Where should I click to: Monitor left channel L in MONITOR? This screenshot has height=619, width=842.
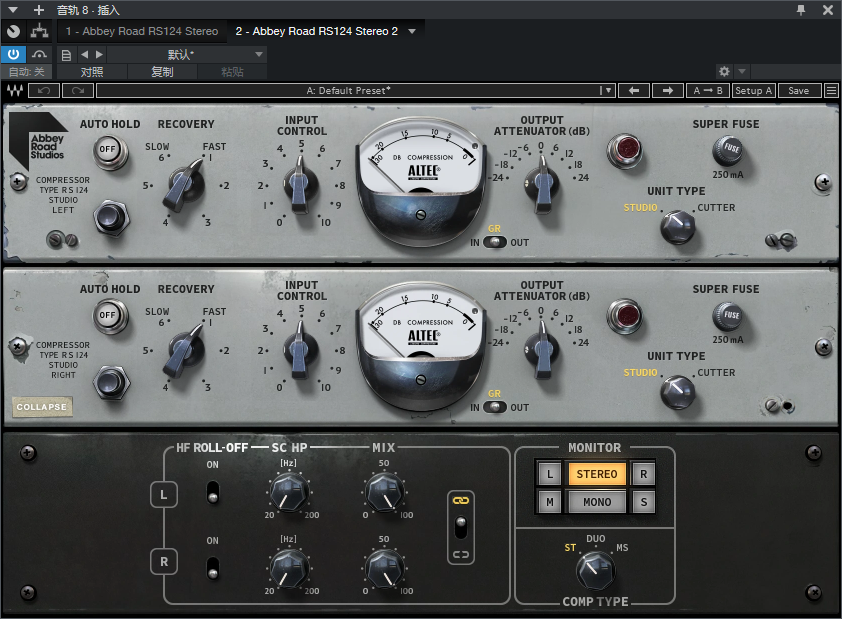point(550,474)
